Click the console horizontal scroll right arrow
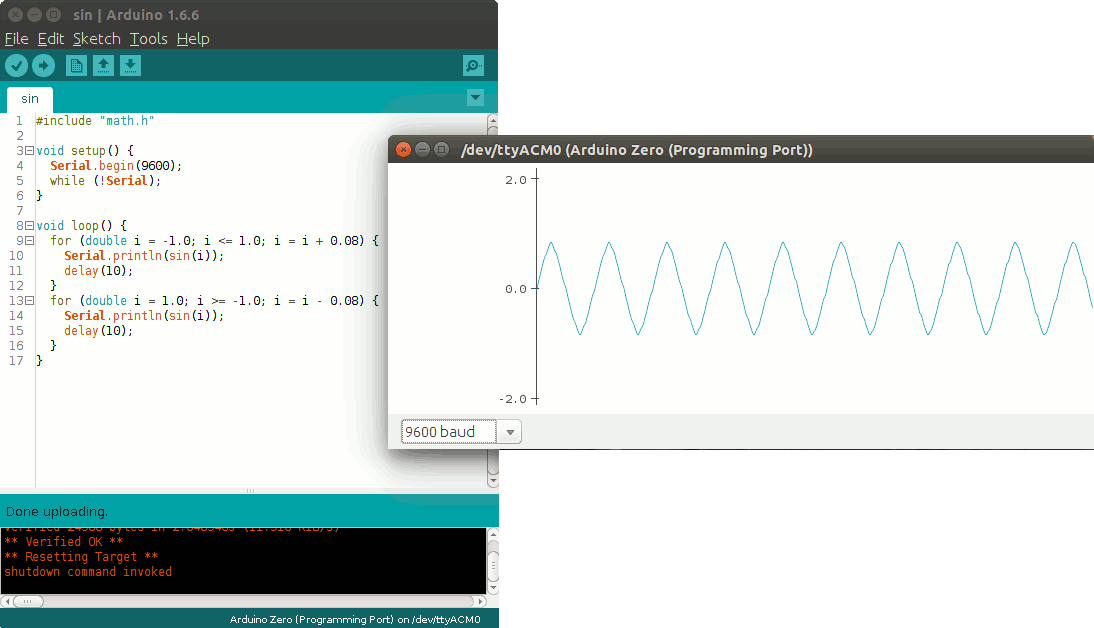The width and height of the screenshot is (1094, 628). (x=480, y=601)
